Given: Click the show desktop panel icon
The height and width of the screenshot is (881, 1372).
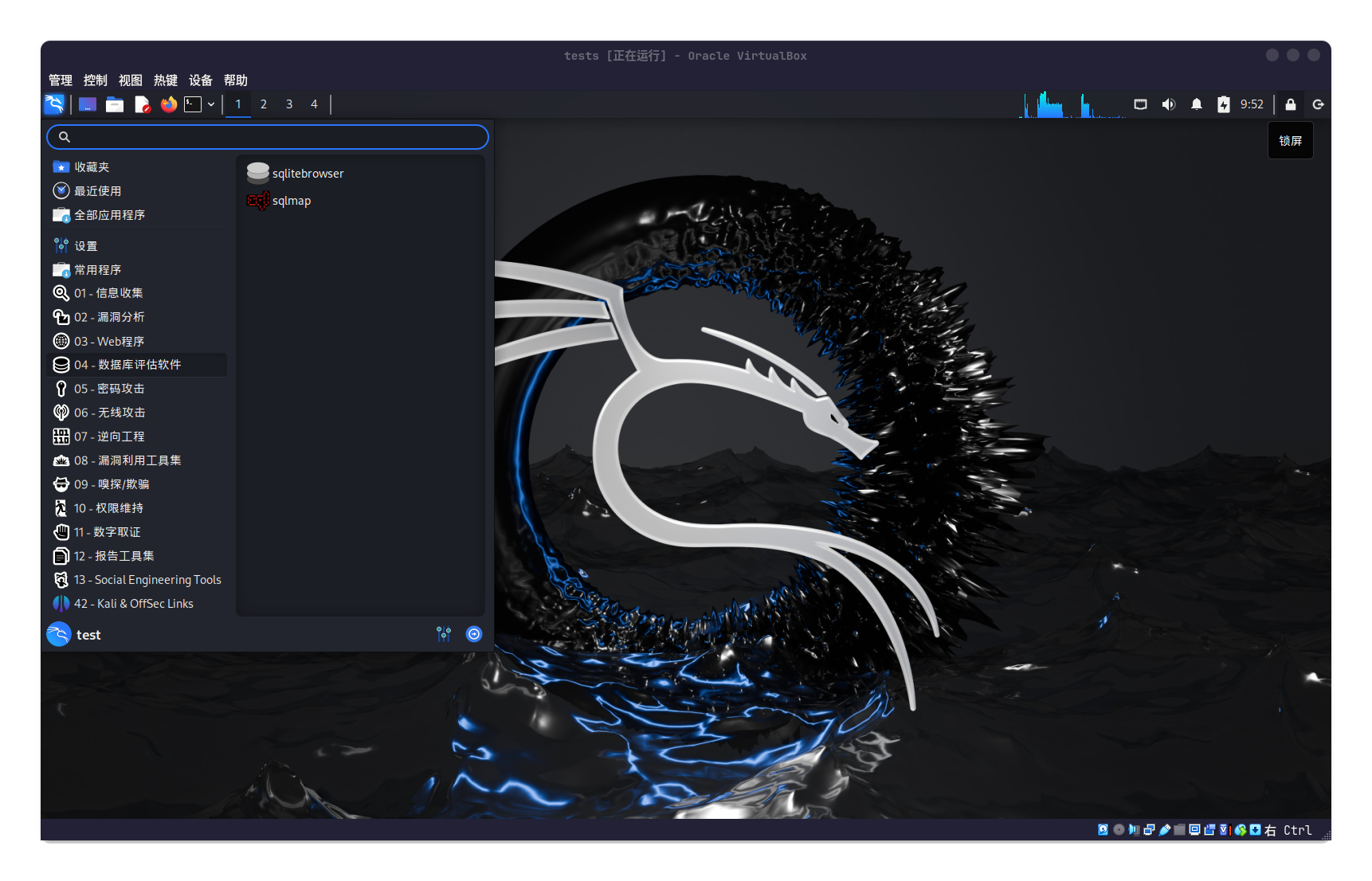Looking at the screenshot, I should [x=88, y=104].
